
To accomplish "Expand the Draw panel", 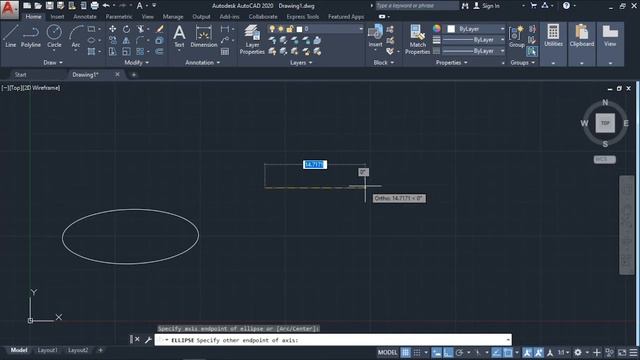I will 53,62.
